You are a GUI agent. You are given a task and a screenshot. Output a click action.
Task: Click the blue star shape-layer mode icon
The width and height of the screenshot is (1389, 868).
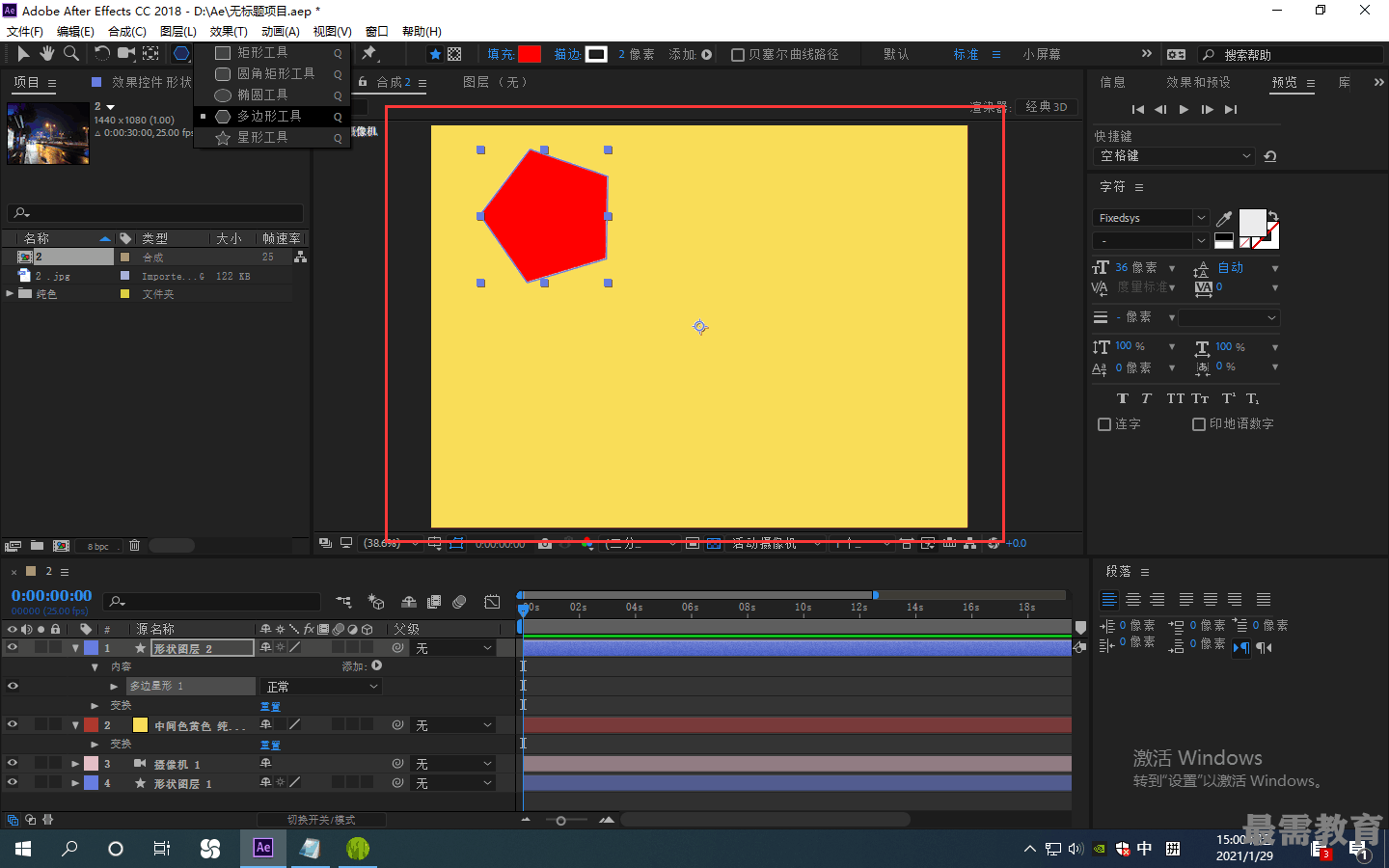(435, 54)
